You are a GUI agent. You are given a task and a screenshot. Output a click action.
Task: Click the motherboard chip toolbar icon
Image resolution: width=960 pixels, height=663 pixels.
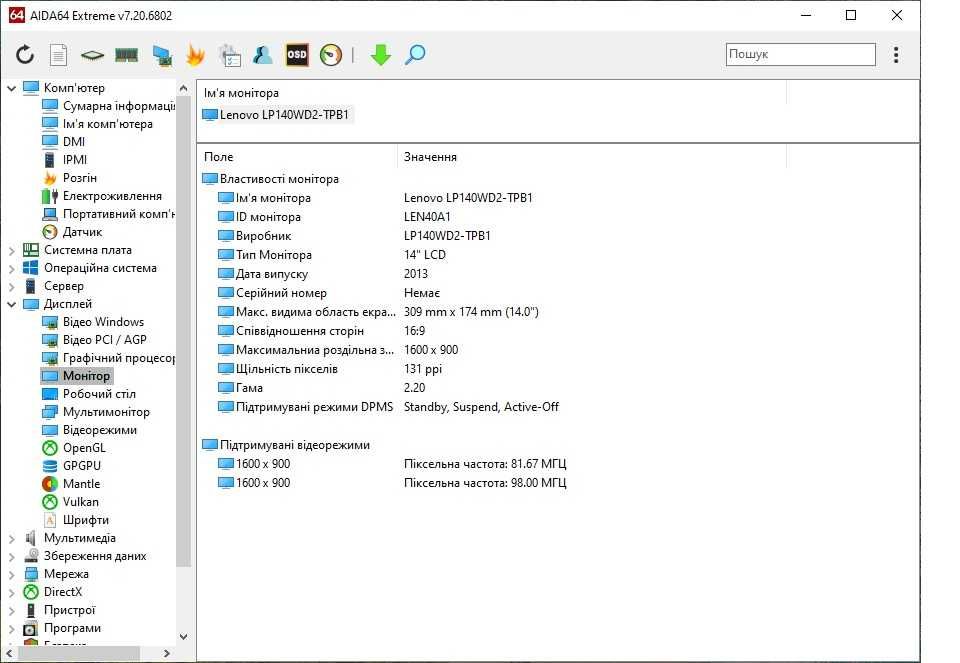point(92,56)
